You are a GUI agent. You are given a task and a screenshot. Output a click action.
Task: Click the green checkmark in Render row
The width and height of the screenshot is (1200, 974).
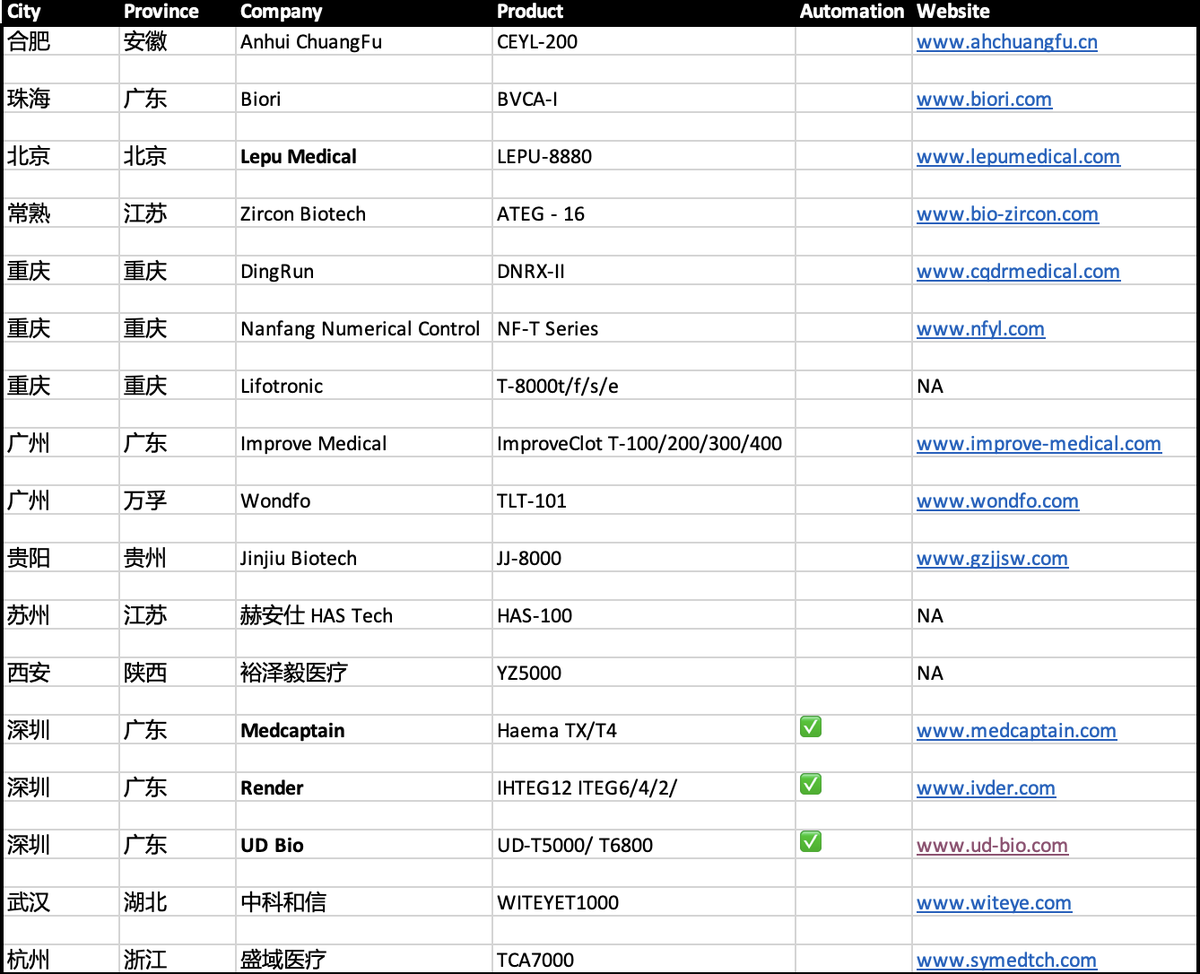tap(810, 784)
